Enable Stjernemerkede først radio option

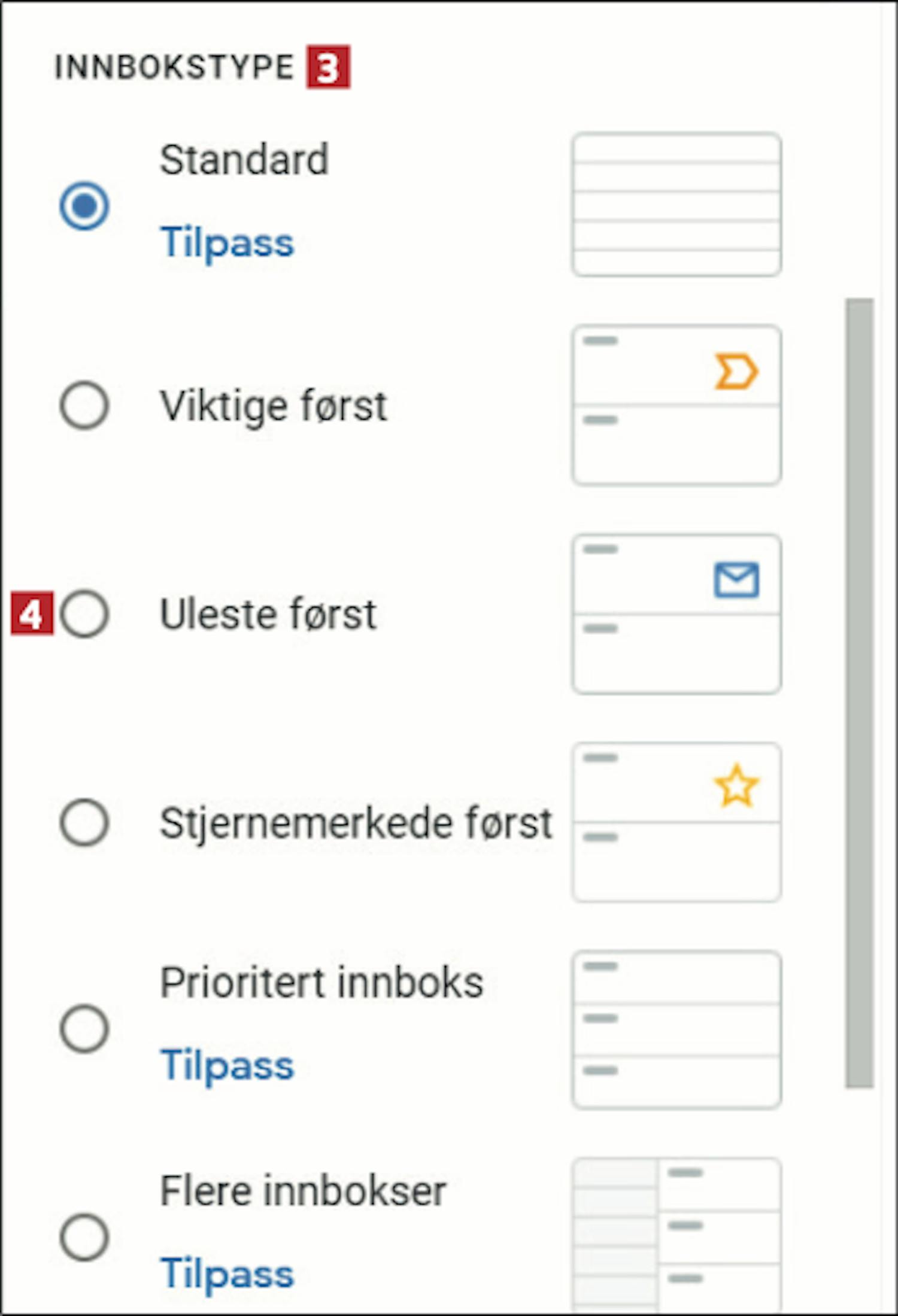(x=84, y=822)
